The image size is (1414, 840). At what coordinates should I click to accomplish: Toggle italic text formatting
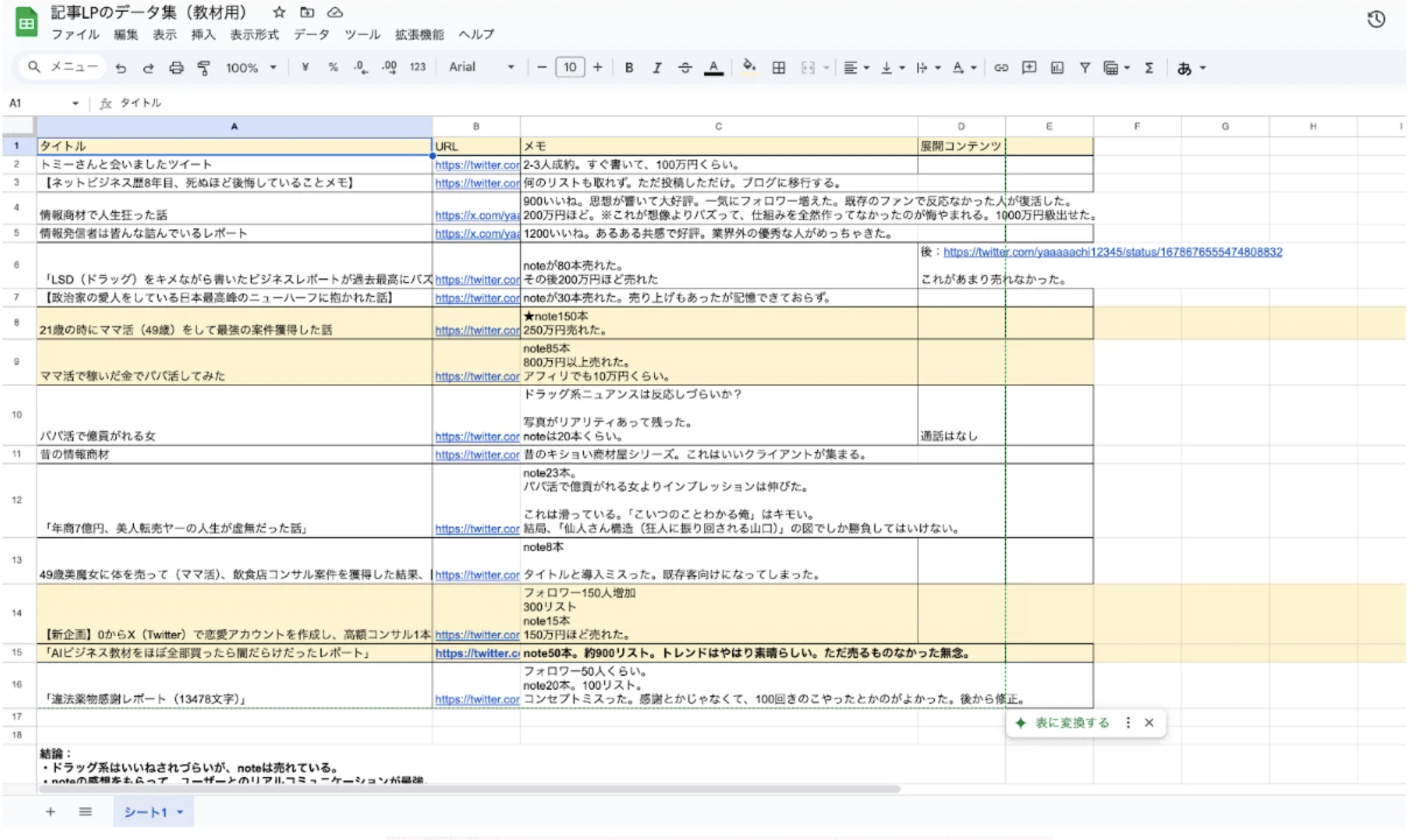(x=657, y=68)
